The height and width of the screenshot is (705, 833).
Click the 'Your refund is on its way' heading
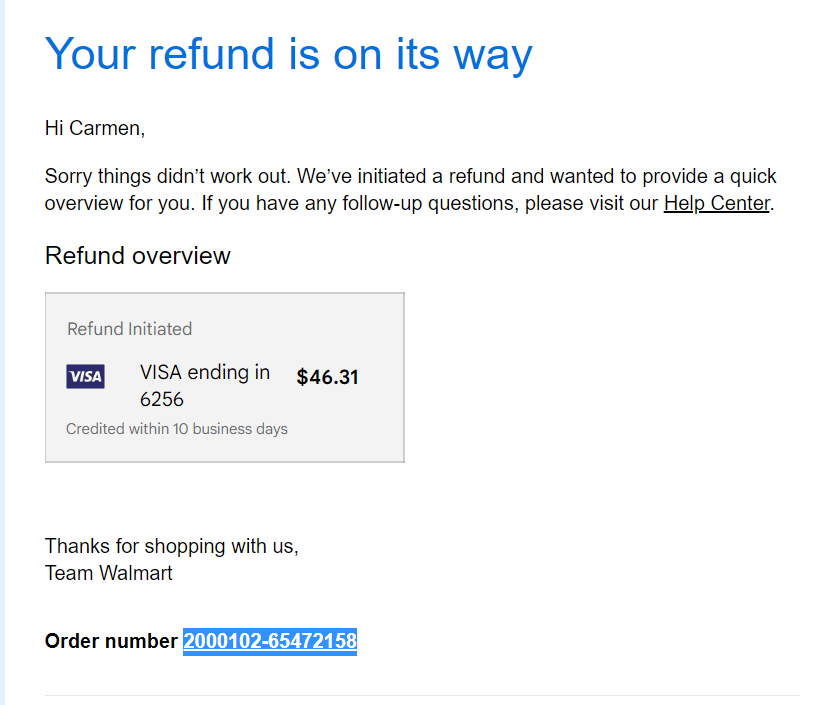coord(288,55)
